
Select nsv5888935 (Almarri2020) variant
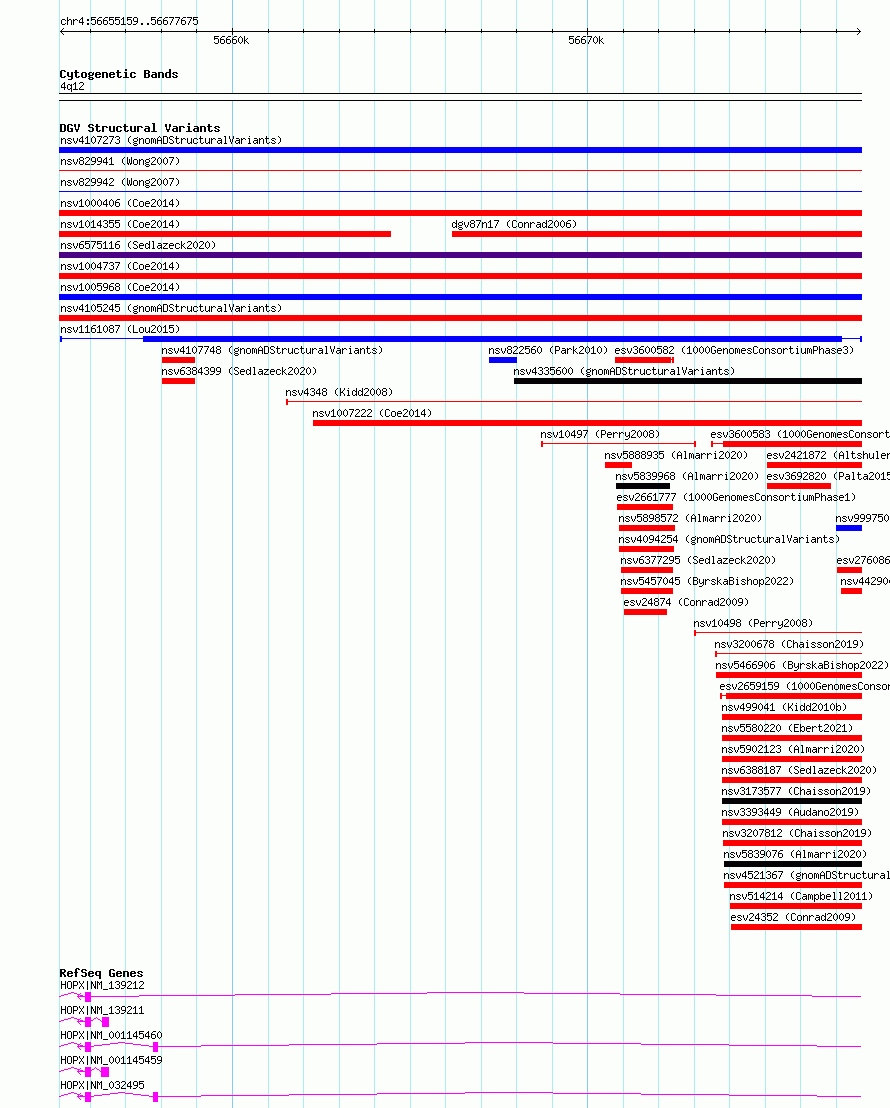click(x=676, y=456)
